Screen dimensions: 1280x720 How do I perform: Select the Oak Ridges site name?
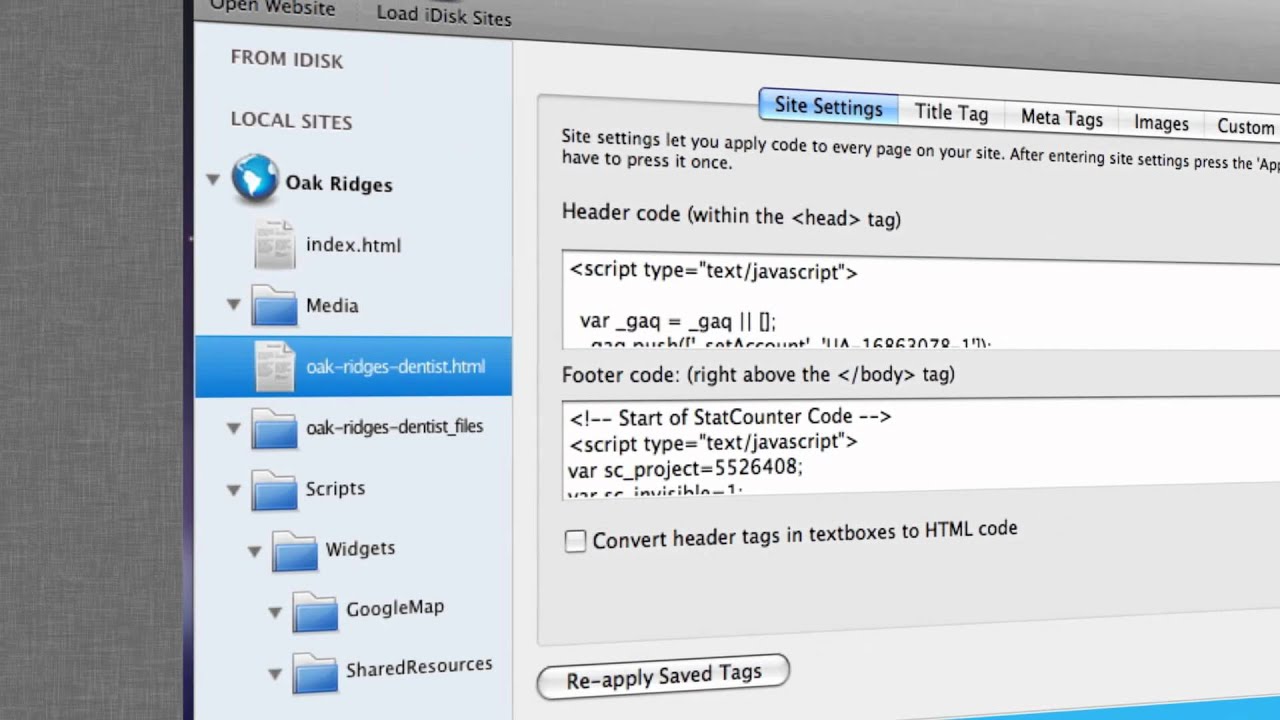pyautogui.click(x=338, y=183)
